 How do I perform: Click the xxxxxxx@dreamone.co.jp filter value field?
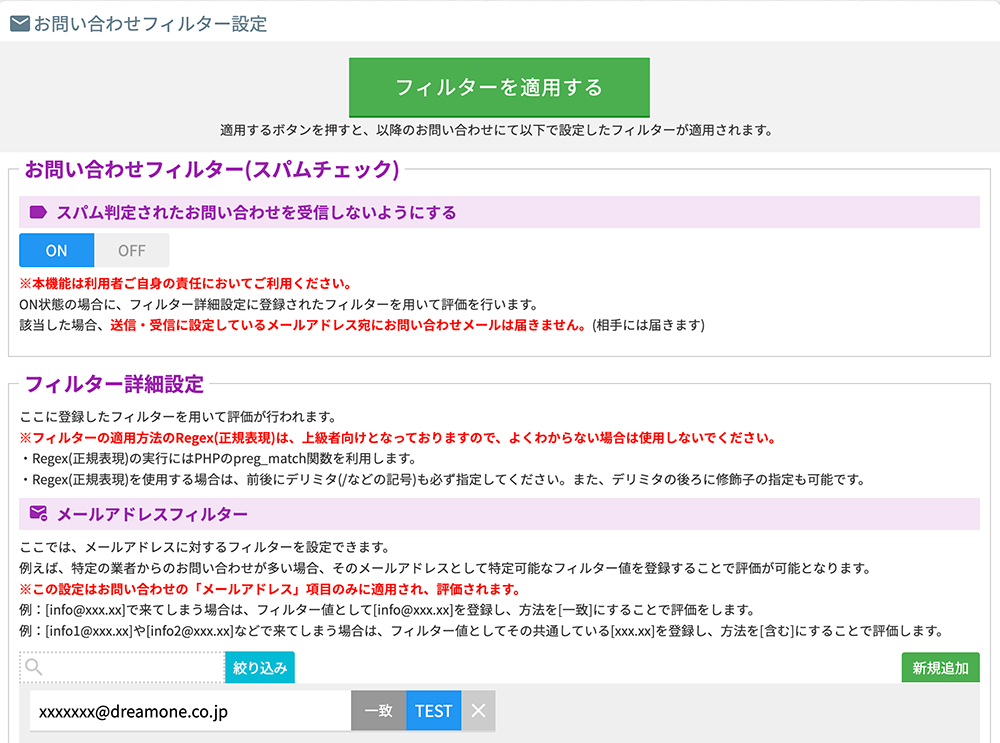pos(190,711)
